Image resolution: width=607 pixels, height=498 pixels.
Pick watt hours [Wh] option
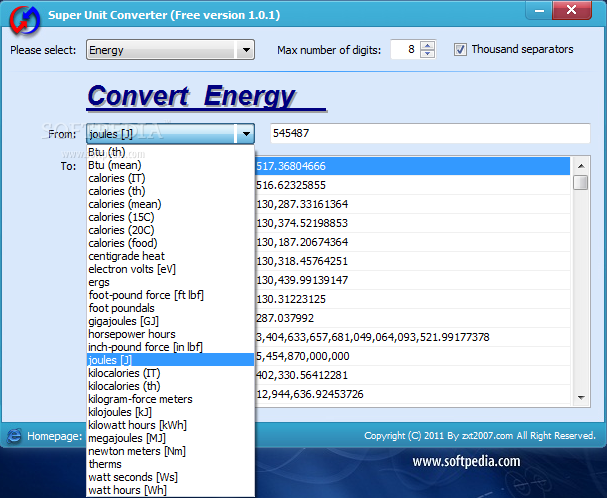[x=170, y=490]
